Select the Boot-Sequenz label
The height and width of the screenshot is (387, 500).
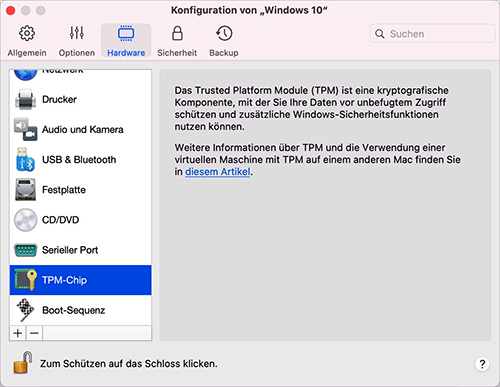point(73,310)
